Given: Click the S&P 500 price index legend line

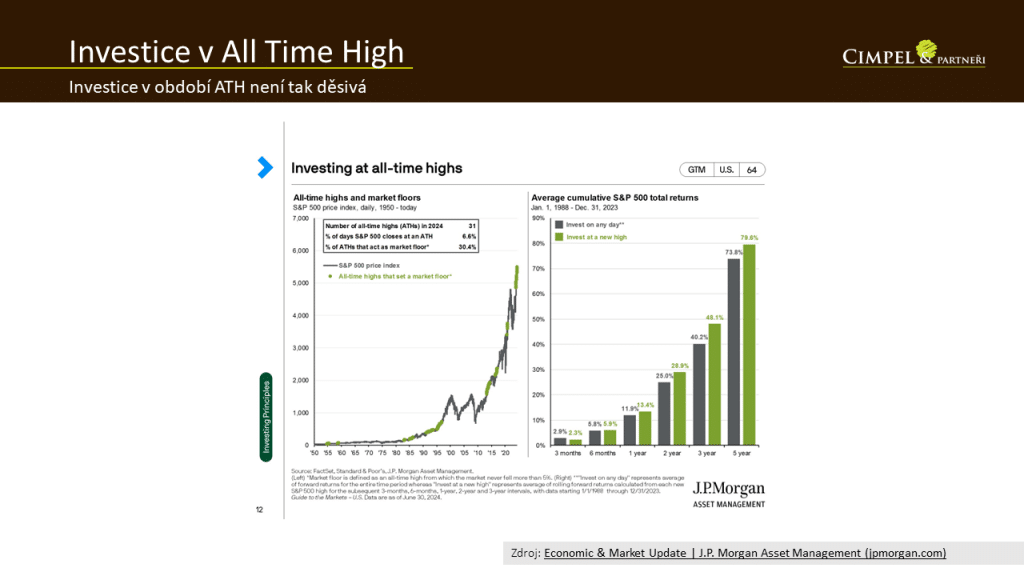Looking at the screenshot, I should pyautogui.click(x=330, y=265).
